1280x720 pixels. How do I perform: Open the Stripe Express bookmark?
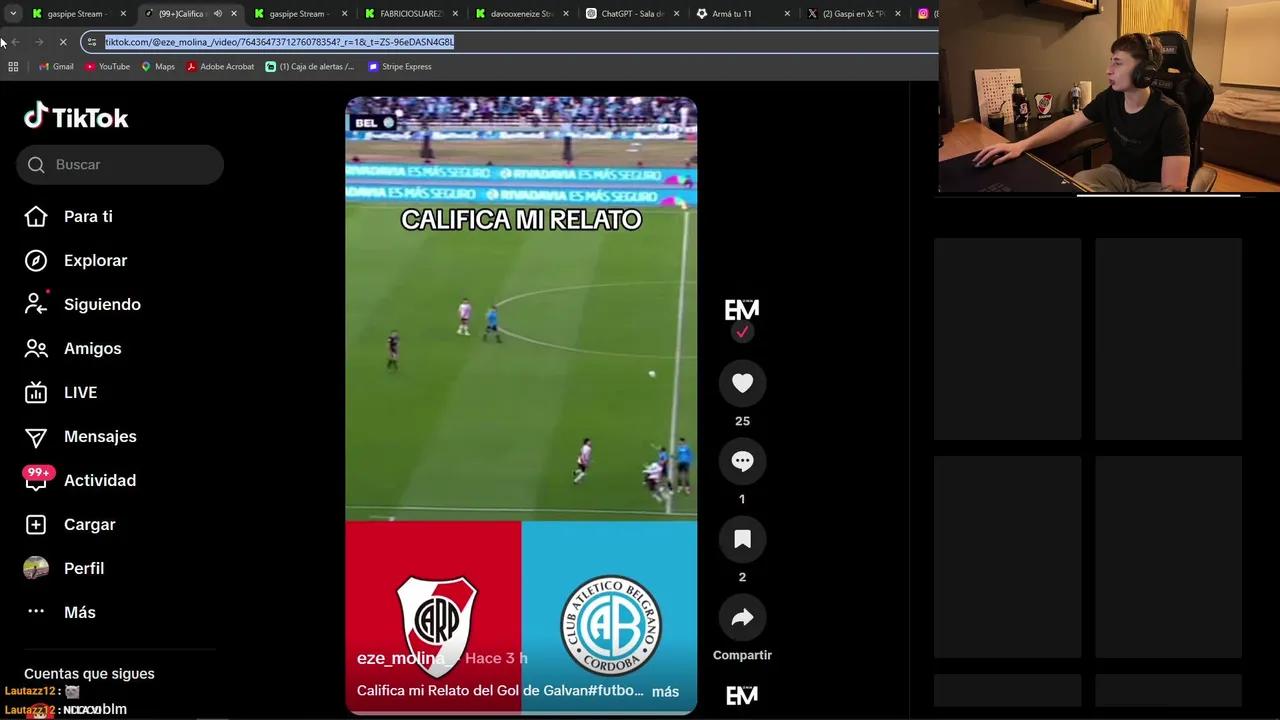pyautogui.click(x=400, y=67)
